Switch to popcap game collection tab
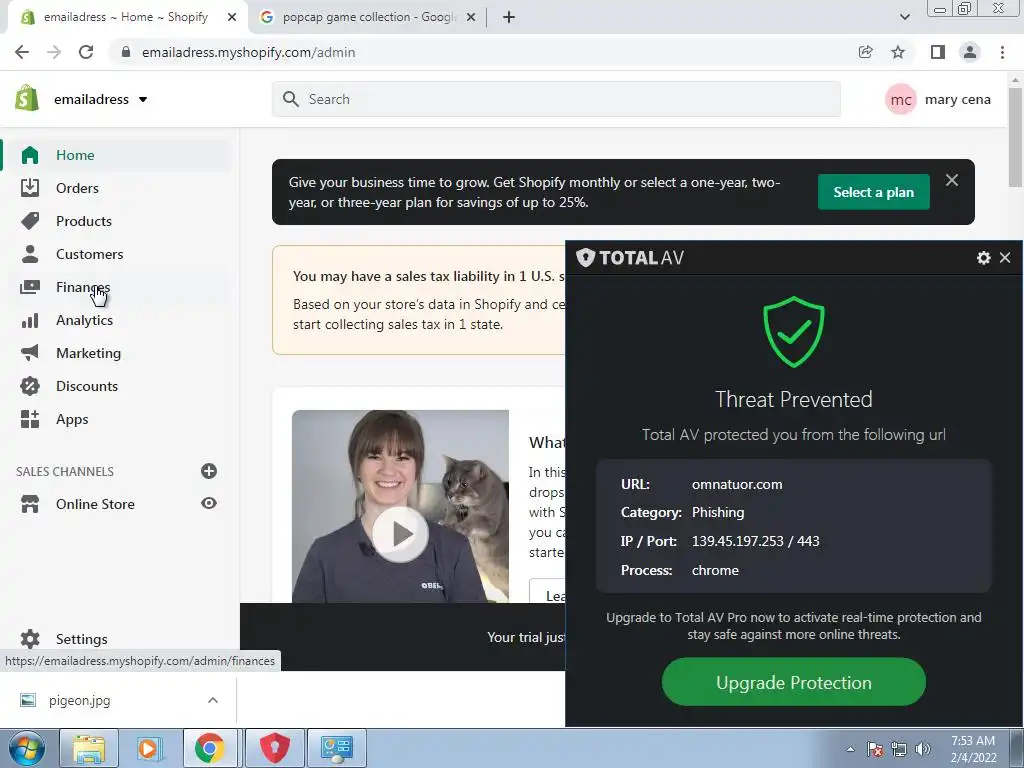1024x768 pixels. pos(368,17)
